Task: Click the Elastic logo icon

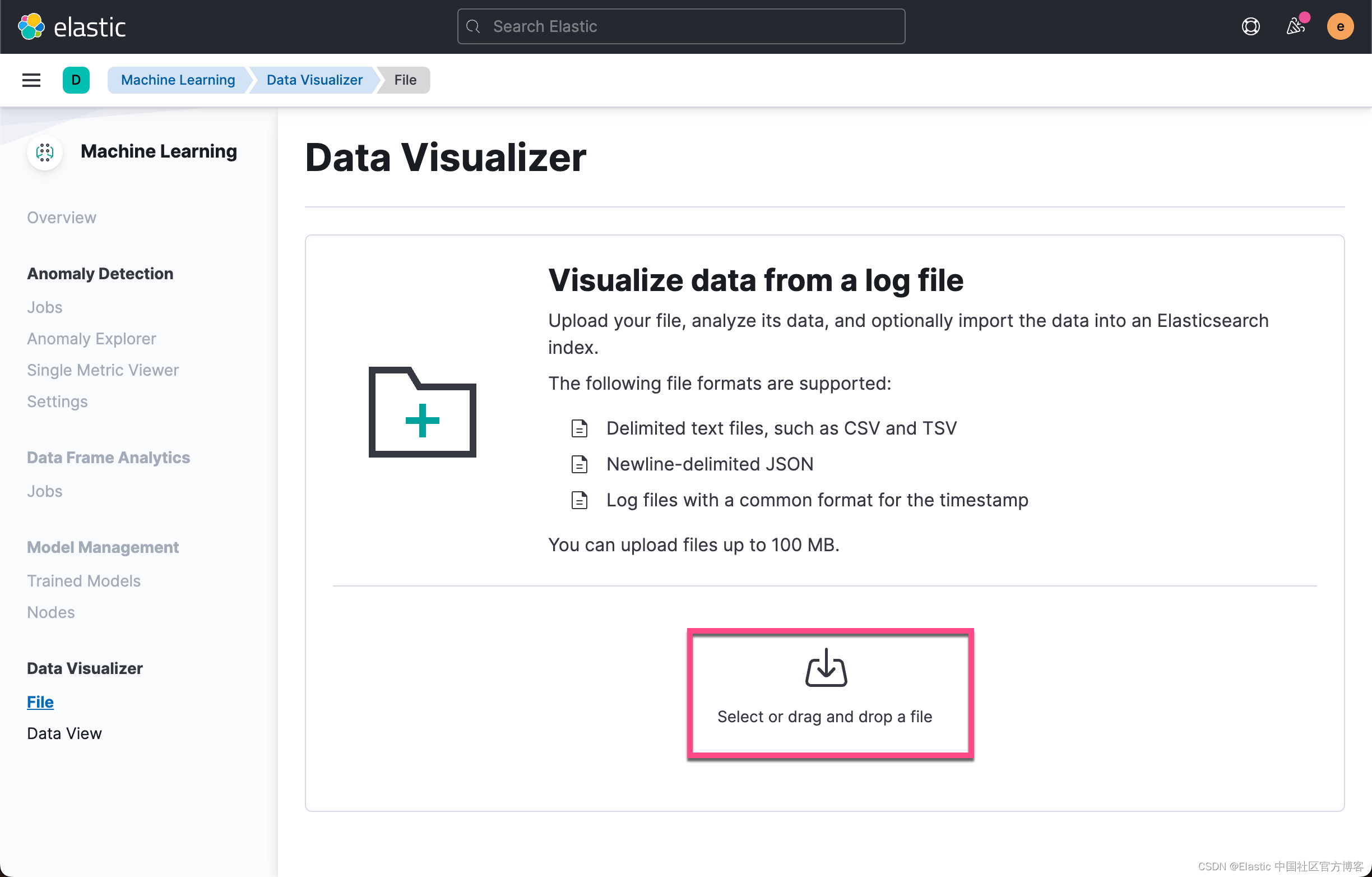Action: [x=31, y=26]
